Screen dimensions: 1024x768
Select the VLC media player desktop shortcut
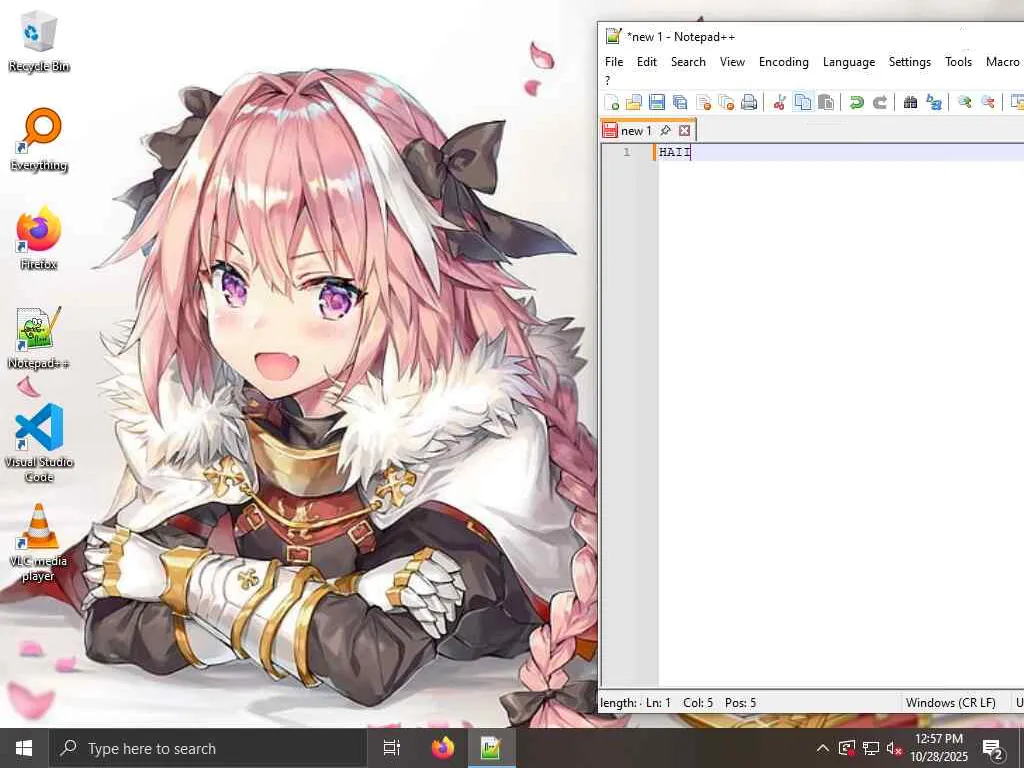[x=39, y=543]
